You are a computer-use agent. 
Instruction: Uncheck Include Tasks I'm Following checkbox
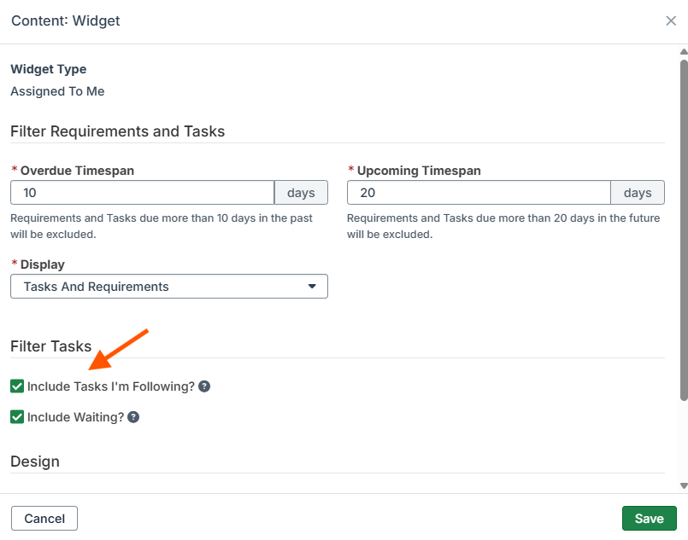click(17, 386)
